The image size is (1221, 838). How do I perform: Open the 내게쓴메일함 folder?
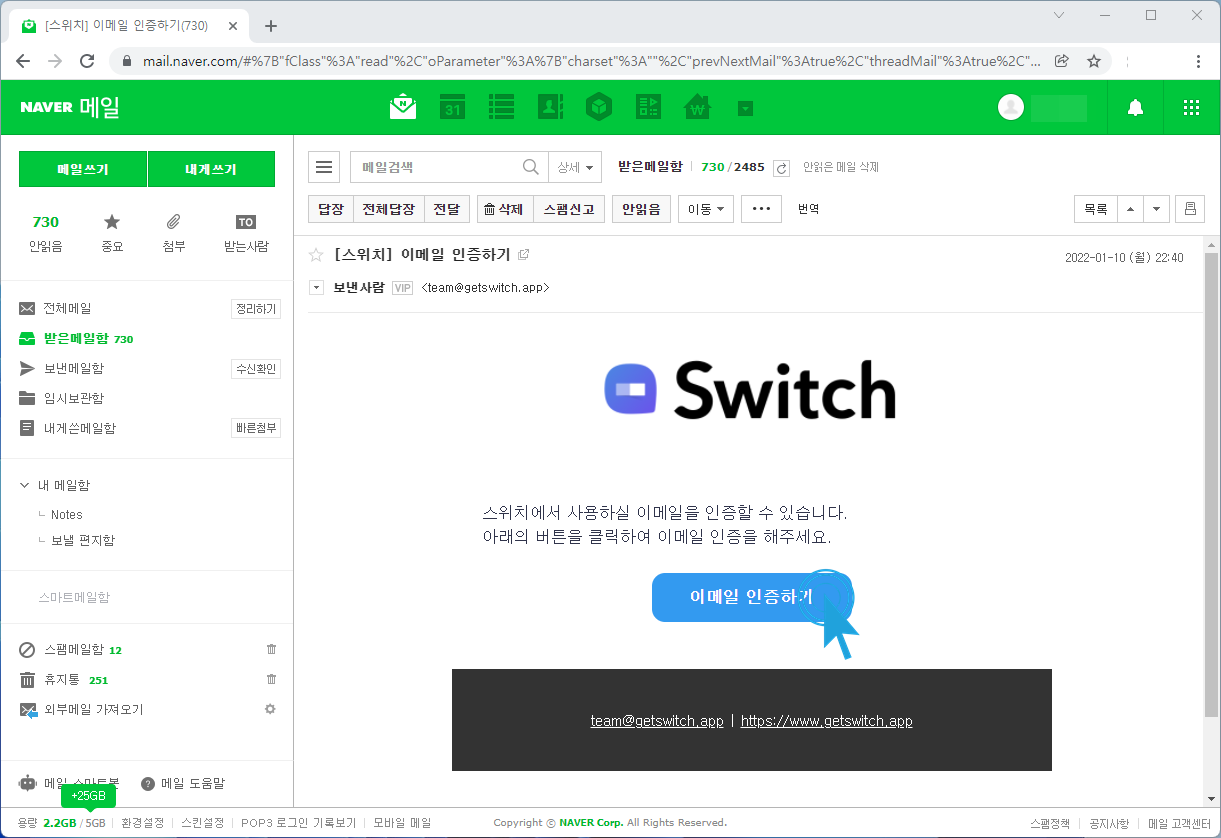coord(79,429)
